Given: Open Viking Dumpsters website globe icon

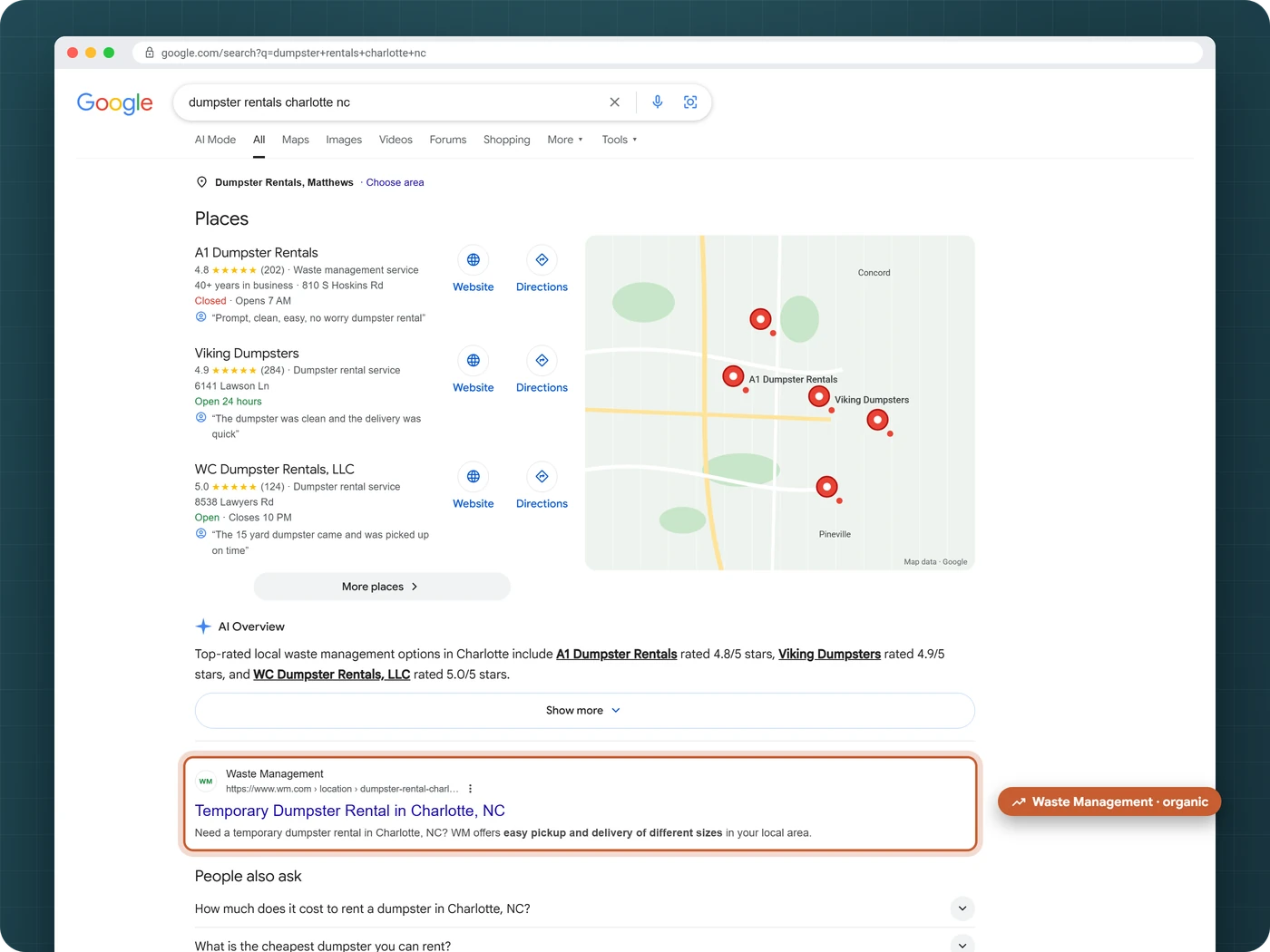Looking at the screenshot, I should tap(474, 361).
